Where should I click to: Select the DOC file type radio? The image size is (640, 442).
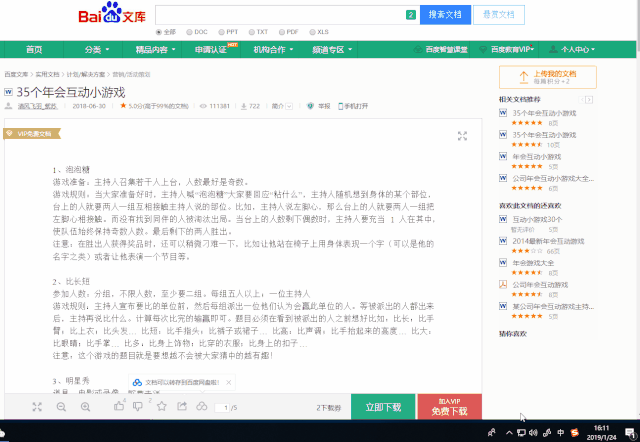click(189, 32)
